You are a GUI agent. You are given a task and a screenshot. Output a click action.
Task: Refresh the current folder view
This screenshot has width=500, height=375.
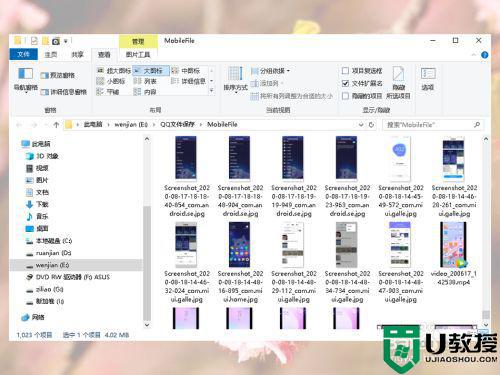pyautogui.click(x=371, y=125)
